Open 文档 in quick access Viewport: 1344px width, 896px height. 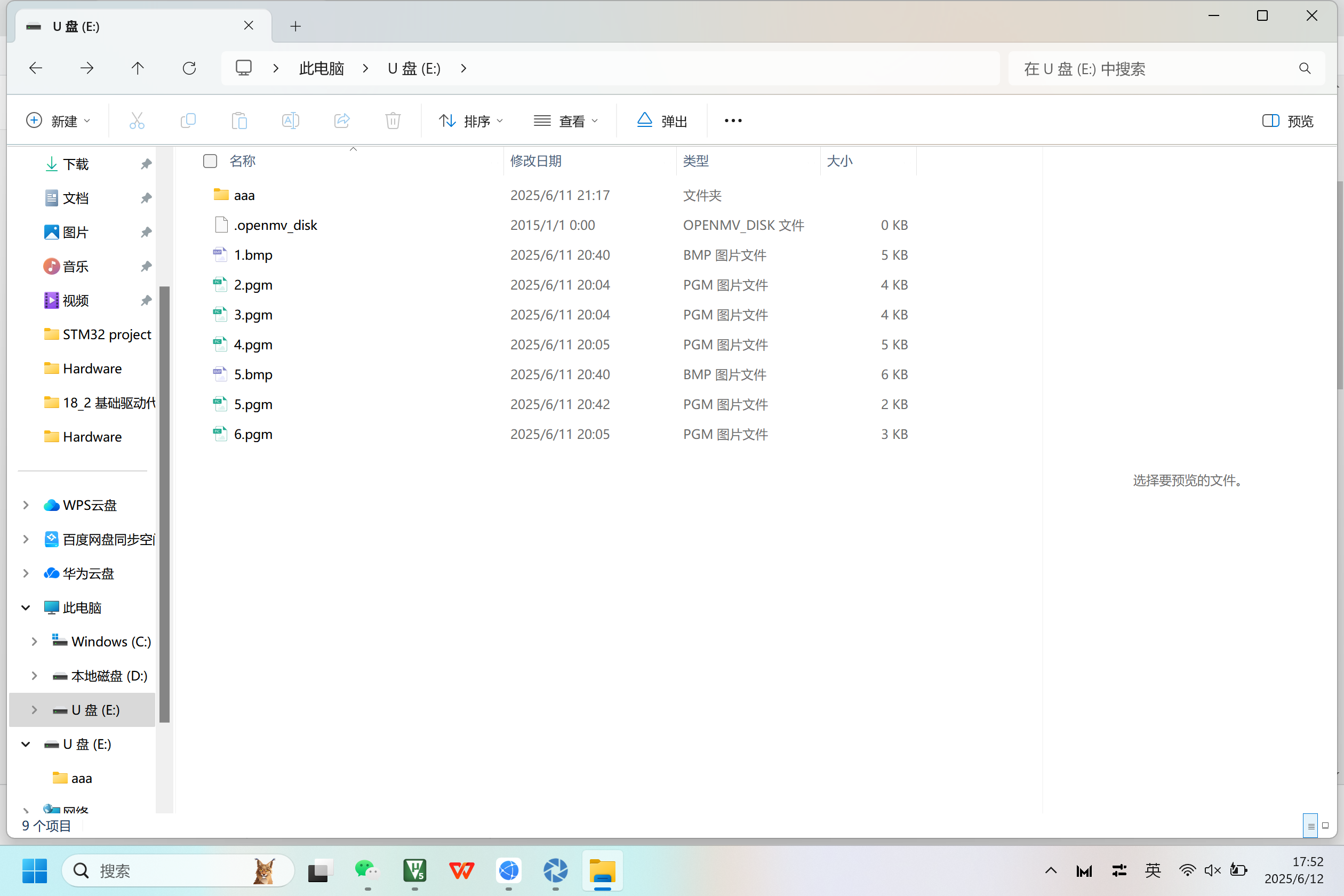(75, 198)
